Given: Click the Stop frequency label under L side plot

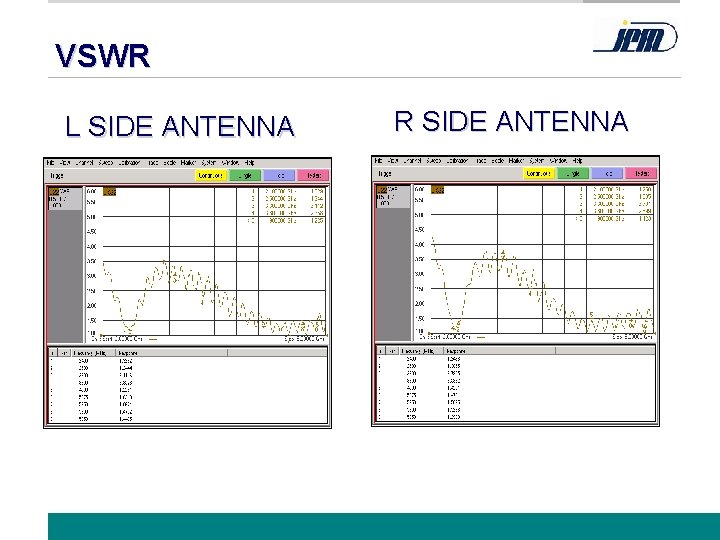Looking at the screenshot, I should (x=305, y=339).
